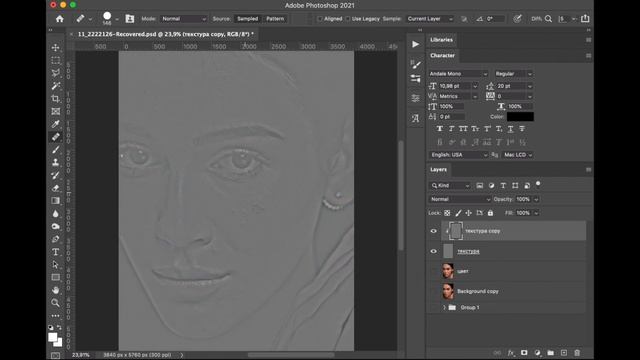Toggle the layer filter on/off dot

tap(538, 184)
